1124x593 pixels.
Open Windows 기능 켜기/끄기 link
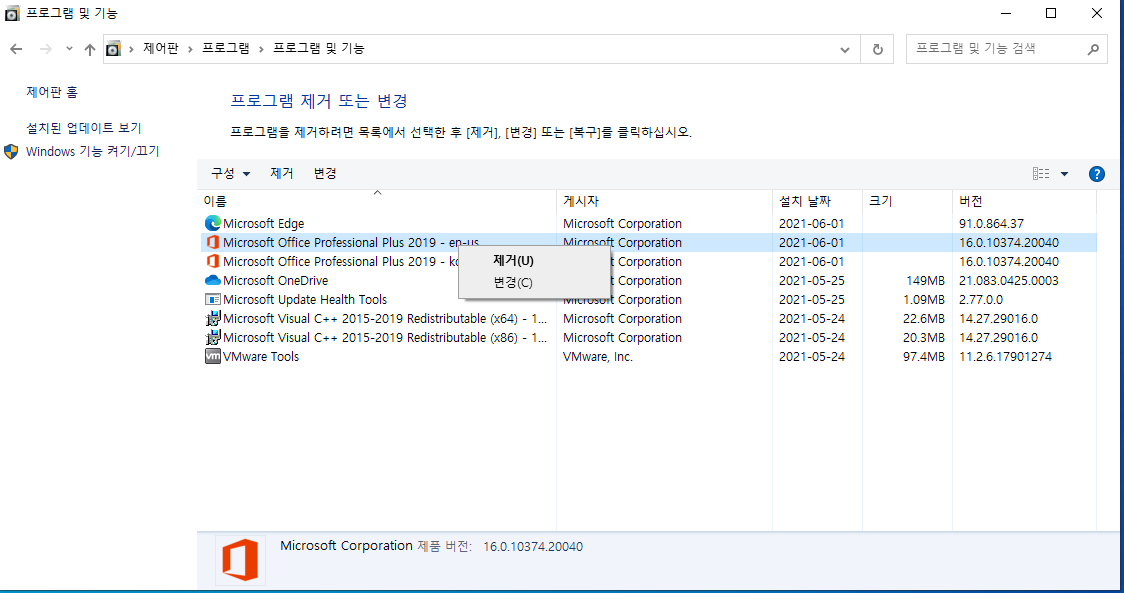(92, 152)
